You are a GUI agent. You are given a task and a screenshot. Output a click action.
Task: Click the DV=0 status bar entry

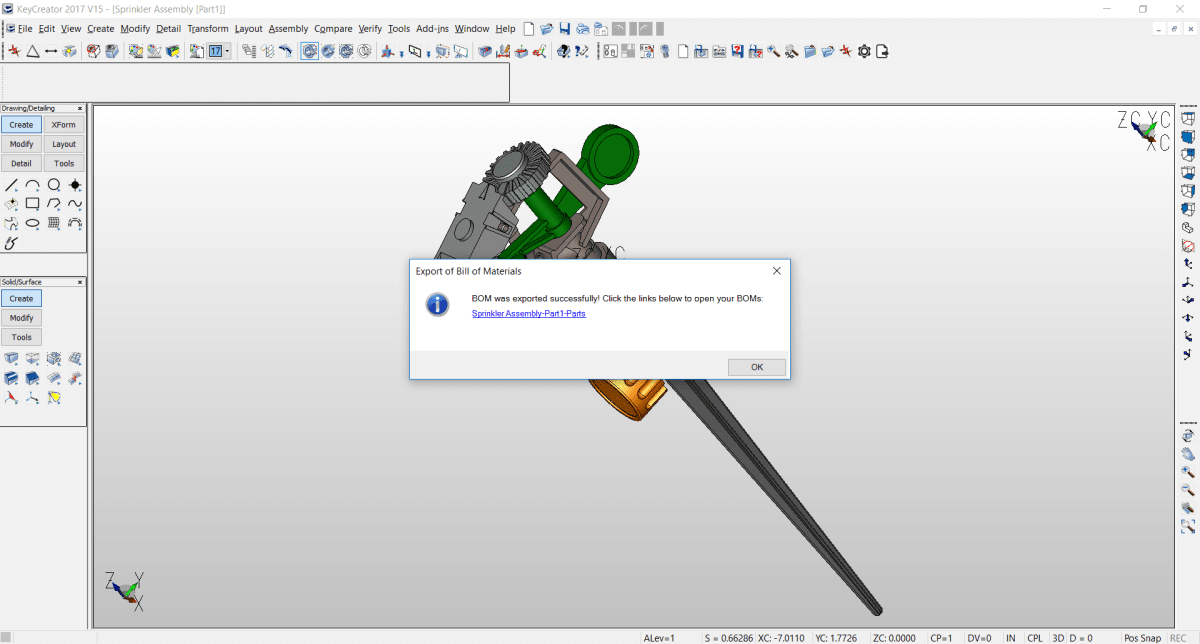pyautogui.click(x=979, y=638)
